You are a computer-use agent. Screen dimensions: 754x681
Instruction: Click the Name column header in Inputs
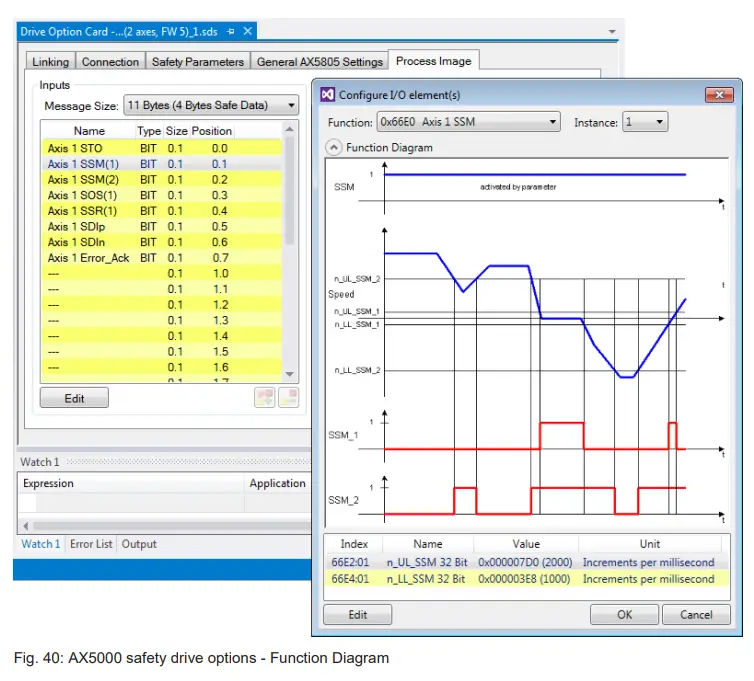pos(89,131)
